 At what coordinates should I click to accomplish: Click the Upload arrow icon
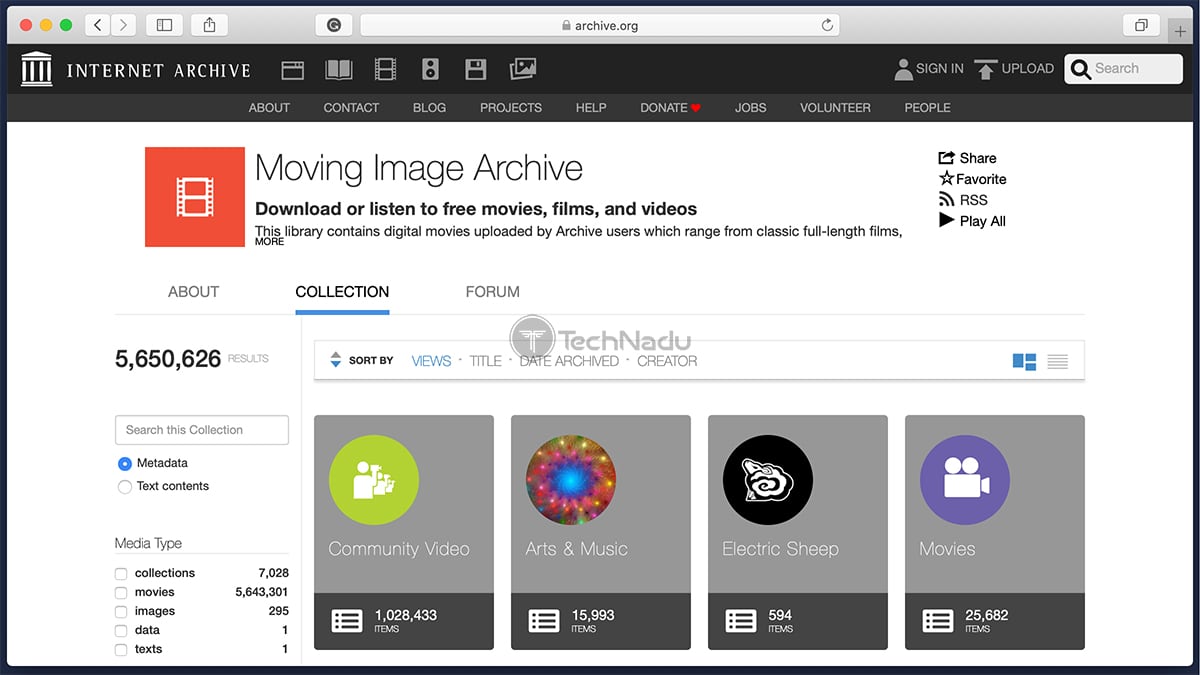[986, 69]
